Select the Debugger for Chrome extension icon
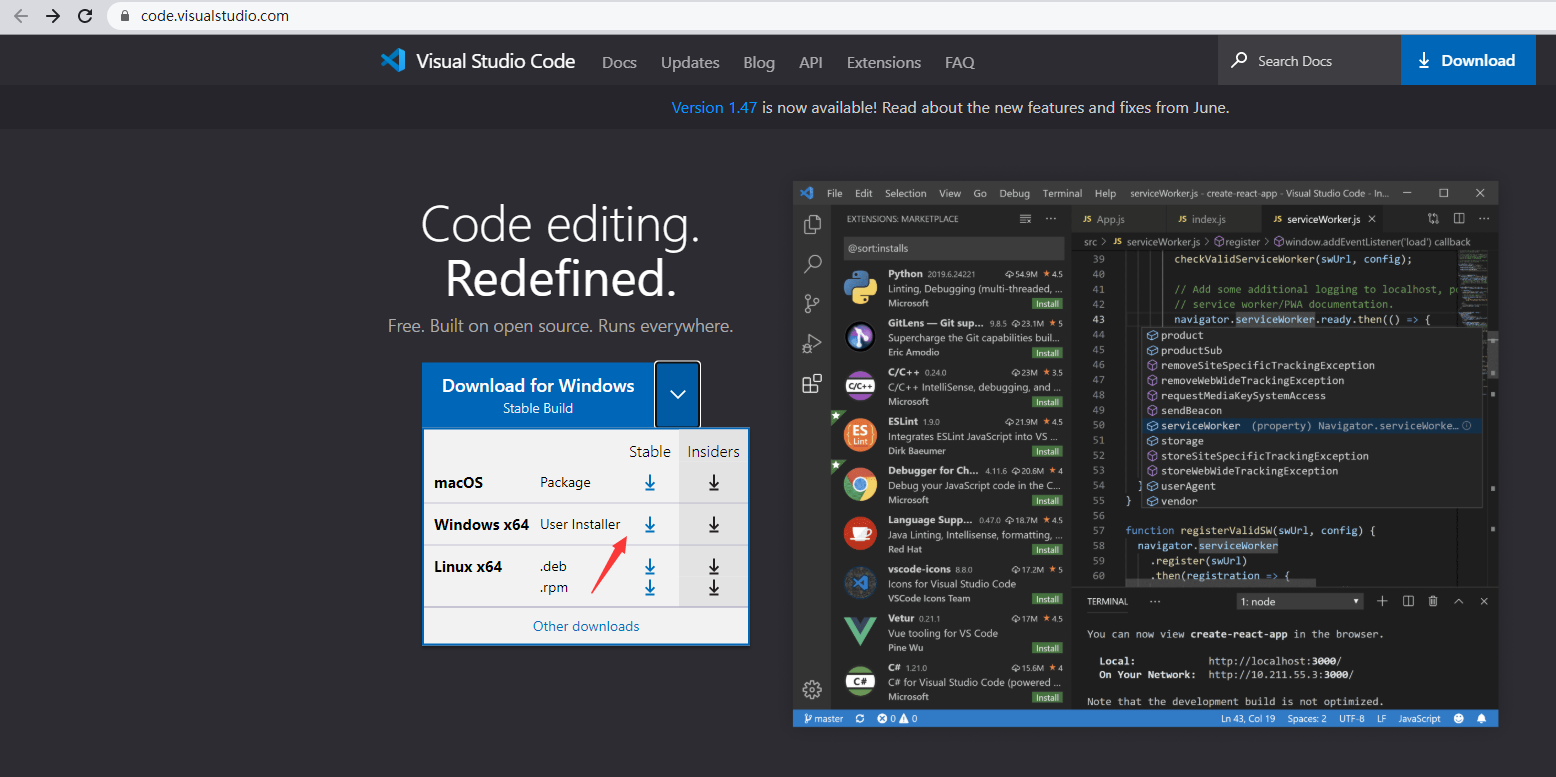 pyautogui.click(x=860, y=485)
